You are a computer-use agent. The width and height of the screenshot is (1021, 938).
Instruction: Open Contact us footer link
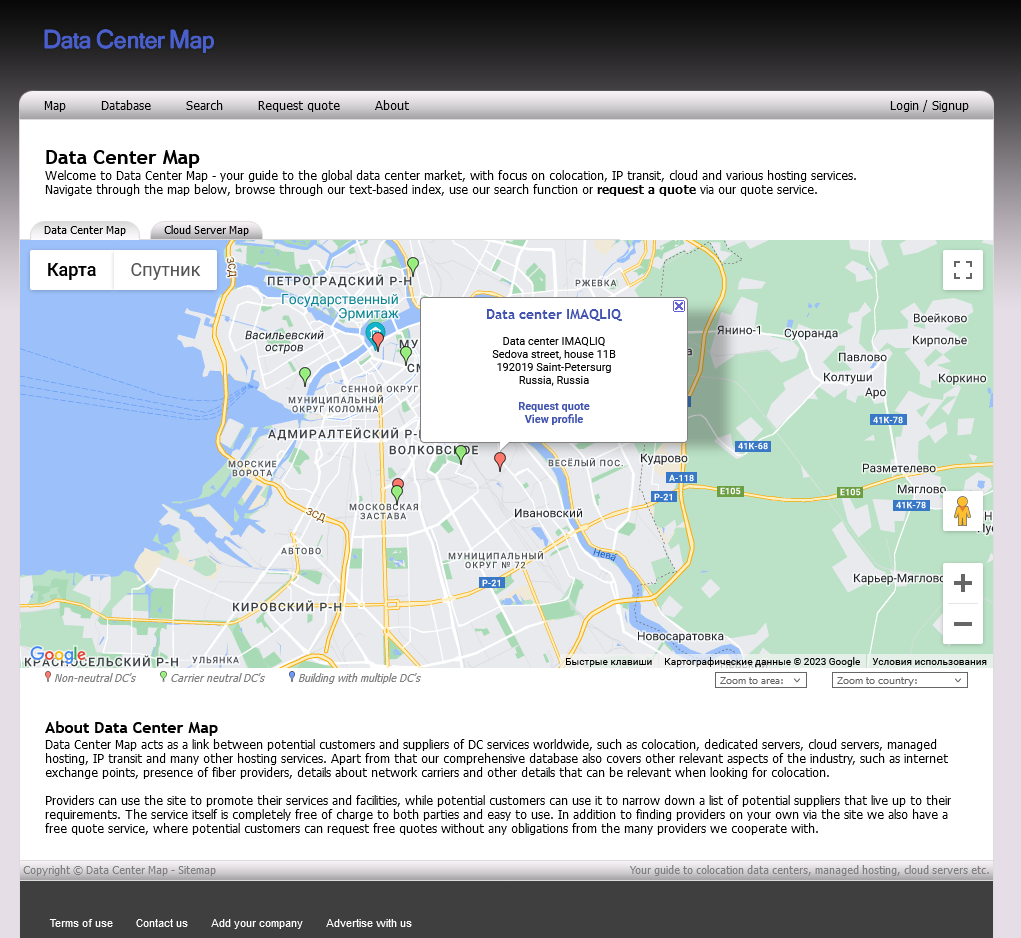pyautogui.click(x=161, y=923)
